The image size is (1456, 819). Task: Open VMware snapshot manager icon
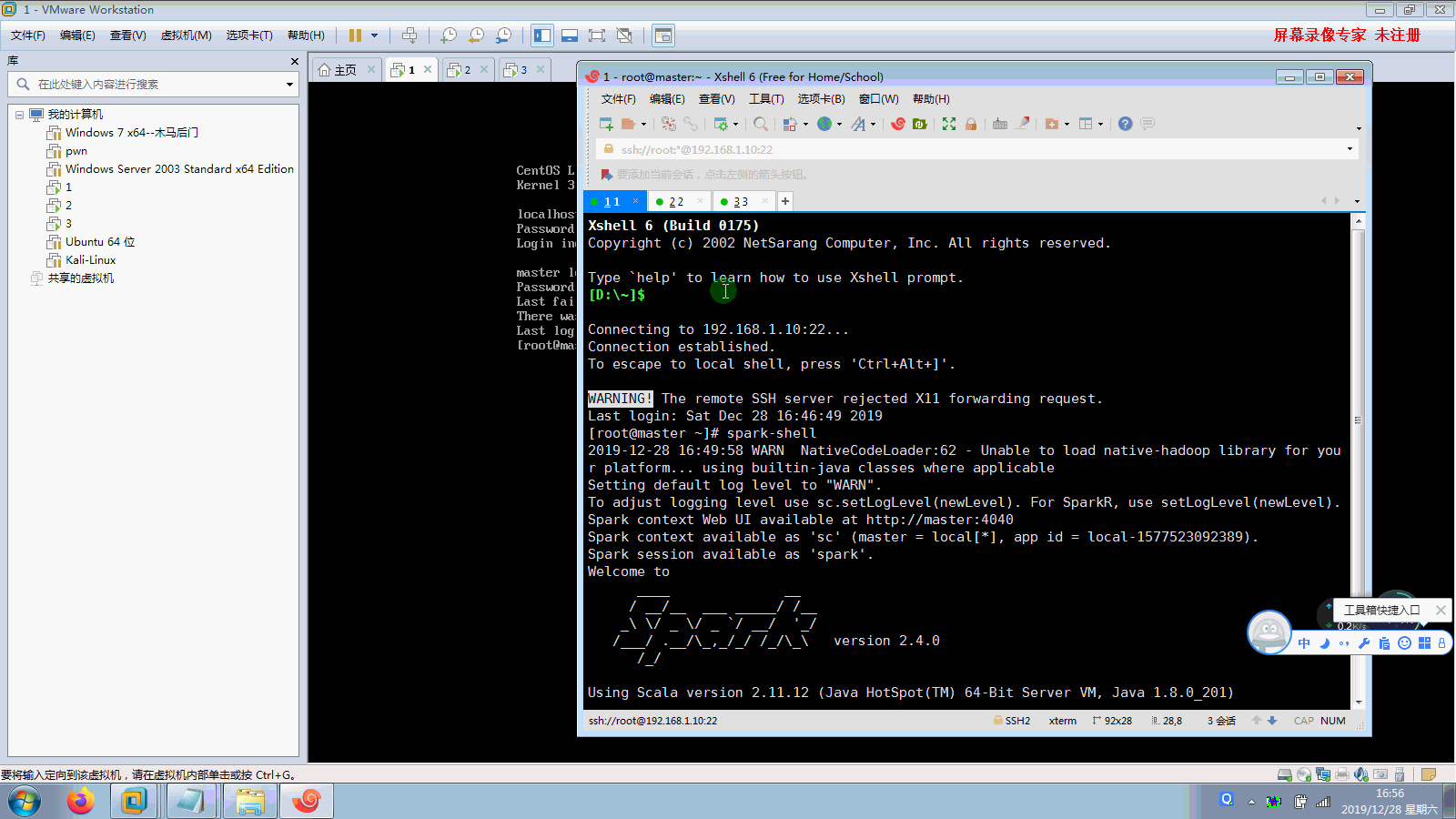503,35
